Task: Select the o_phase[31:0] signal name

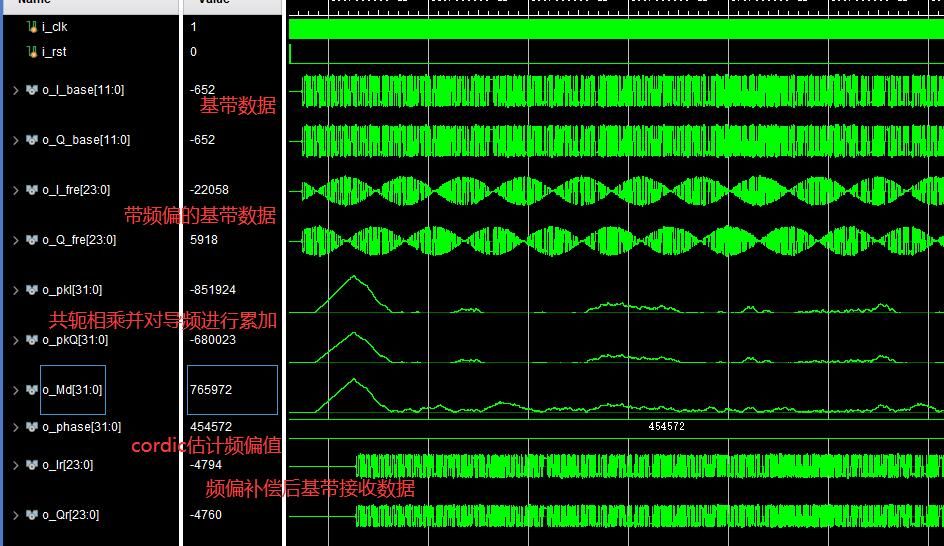Action: click(x=81, y=427)
